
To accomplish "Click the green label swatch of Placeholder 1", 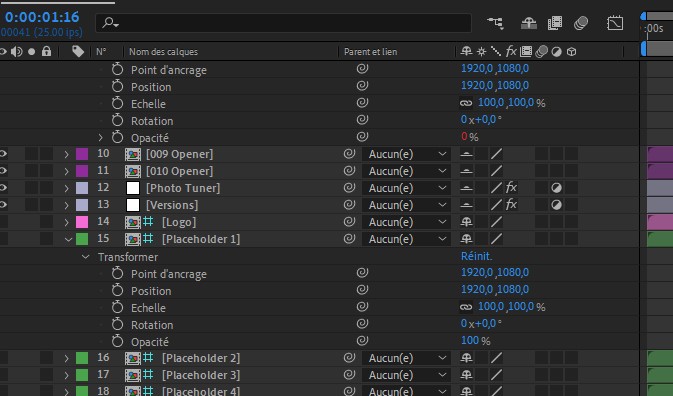I will (82, 239).
